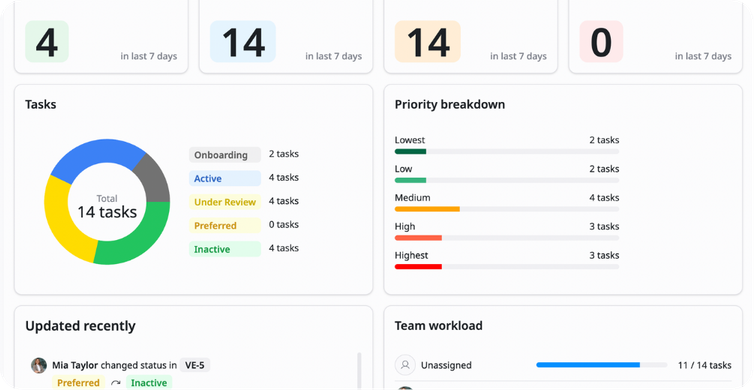
Task: Click the 'Team workload' heading
Action: click(x=439, y=325)
